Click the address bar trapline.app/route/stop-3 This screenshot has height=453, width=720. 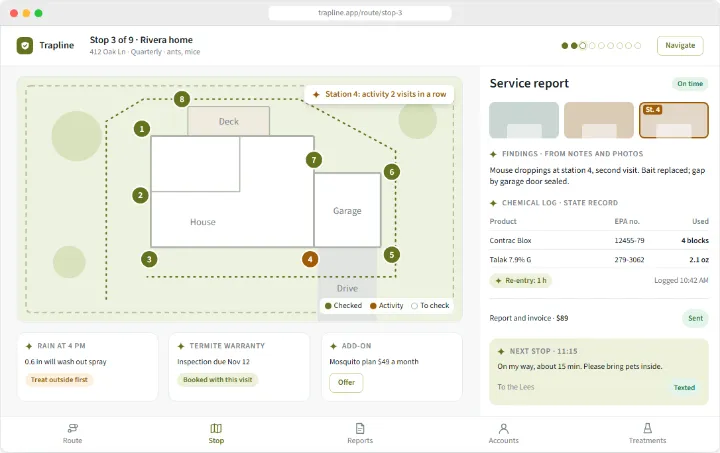pyautogui.click(x=360, y=13)
